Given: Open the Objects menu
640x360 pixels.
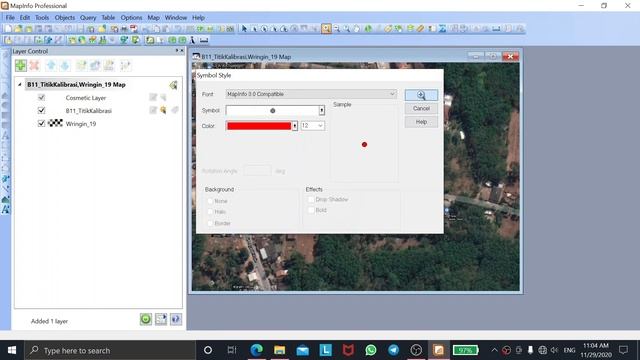Looking at the screenshot, I should point(65,18).
